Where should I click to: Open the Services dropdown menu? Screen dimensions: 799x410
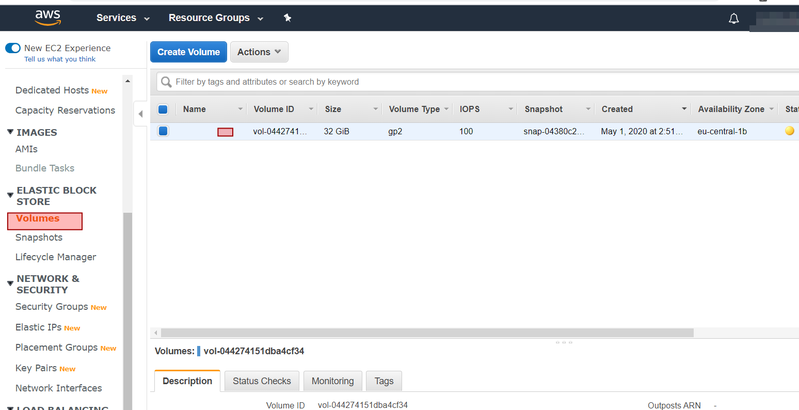[x=123, y=18]
